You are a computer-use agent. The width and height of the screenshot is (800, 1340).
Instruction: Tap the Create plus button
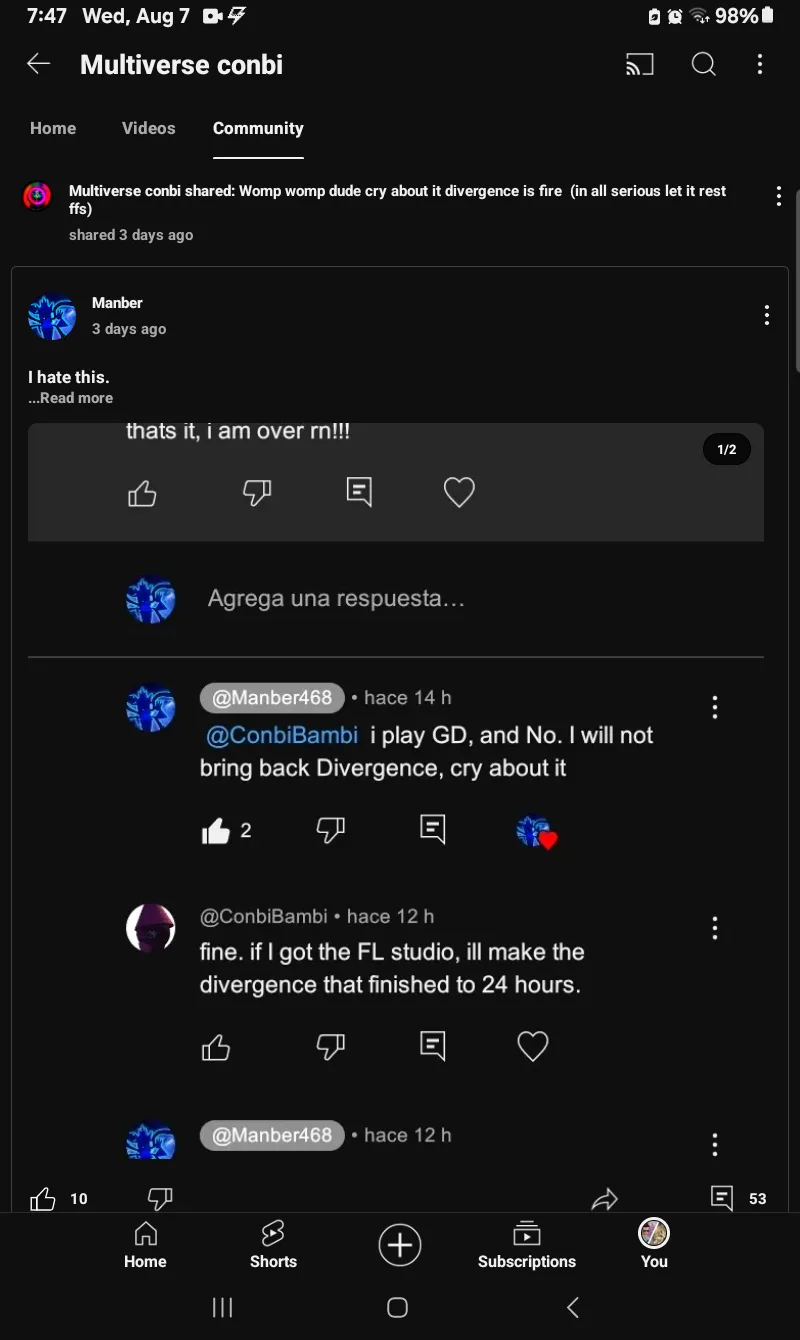coord(400,1245)
